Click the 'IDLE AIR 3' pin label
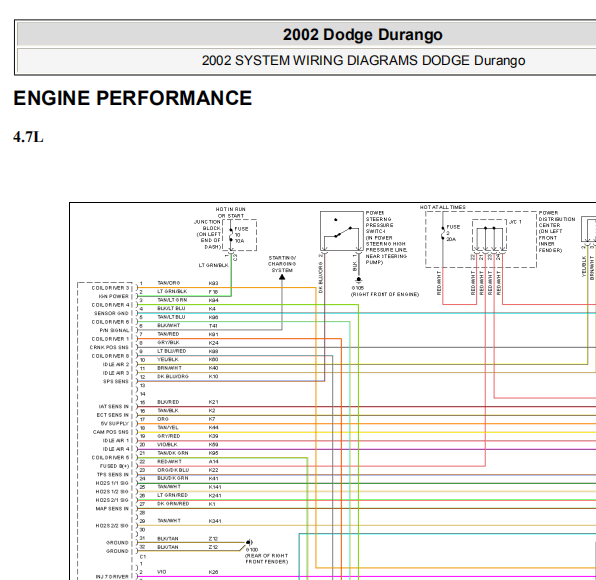Screen dimensions: 596x580 [116, 373]
